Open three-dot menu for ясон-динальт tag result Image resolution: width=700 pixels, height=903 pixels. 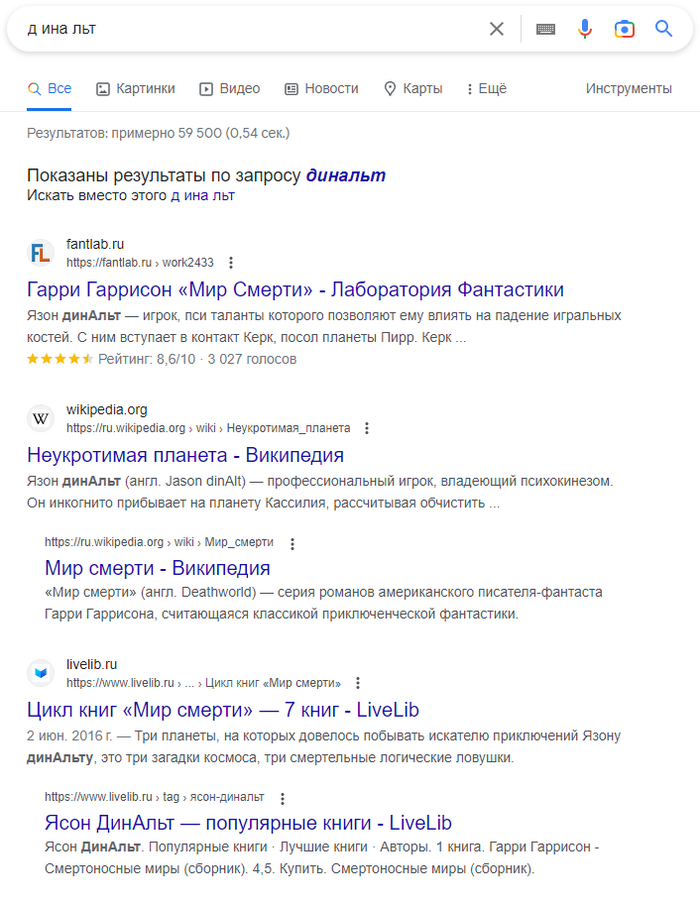(x=283, y=798)
